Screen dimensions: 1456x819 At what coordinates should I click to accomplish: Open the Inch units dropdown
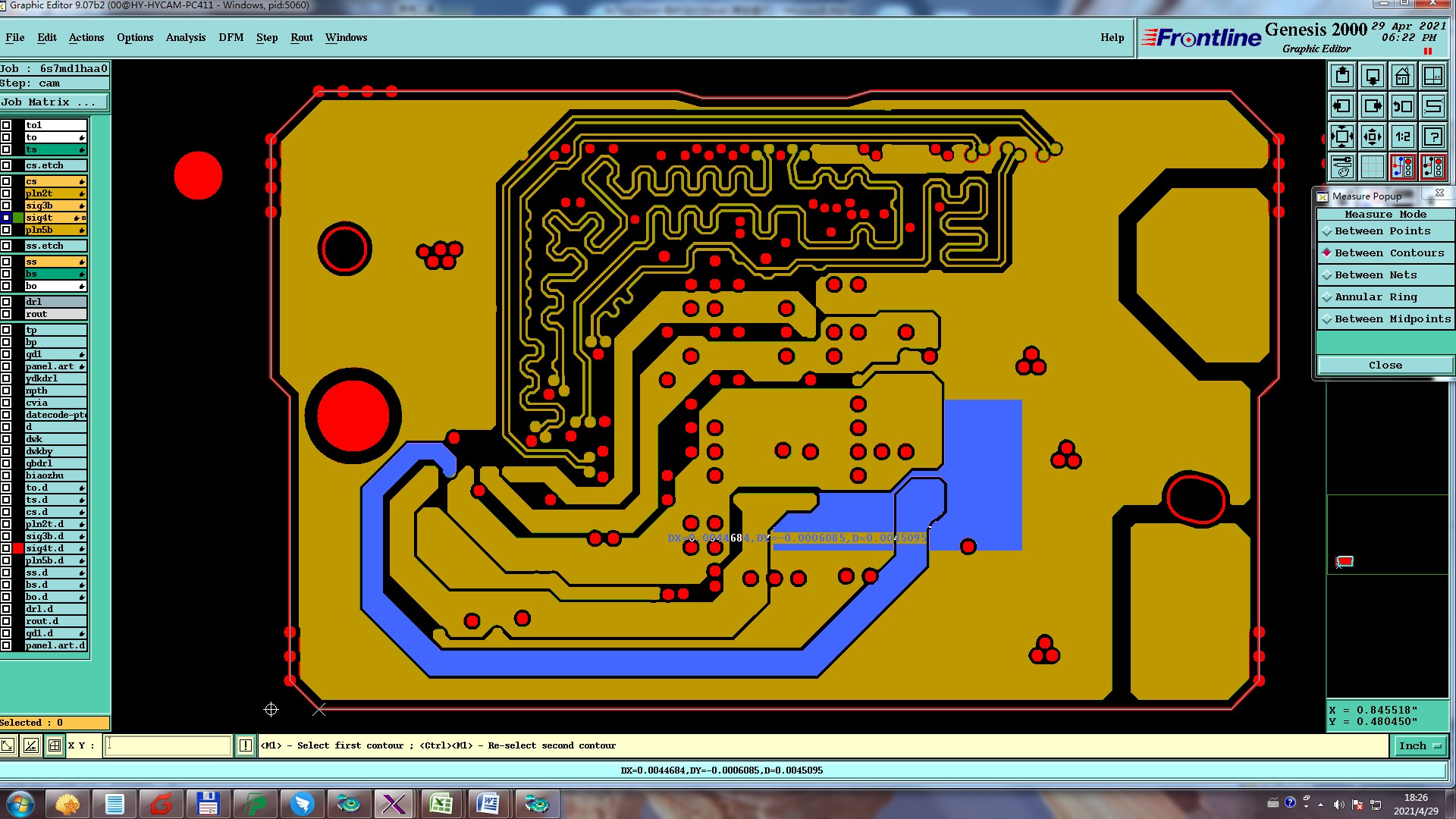coord(1420,746)
